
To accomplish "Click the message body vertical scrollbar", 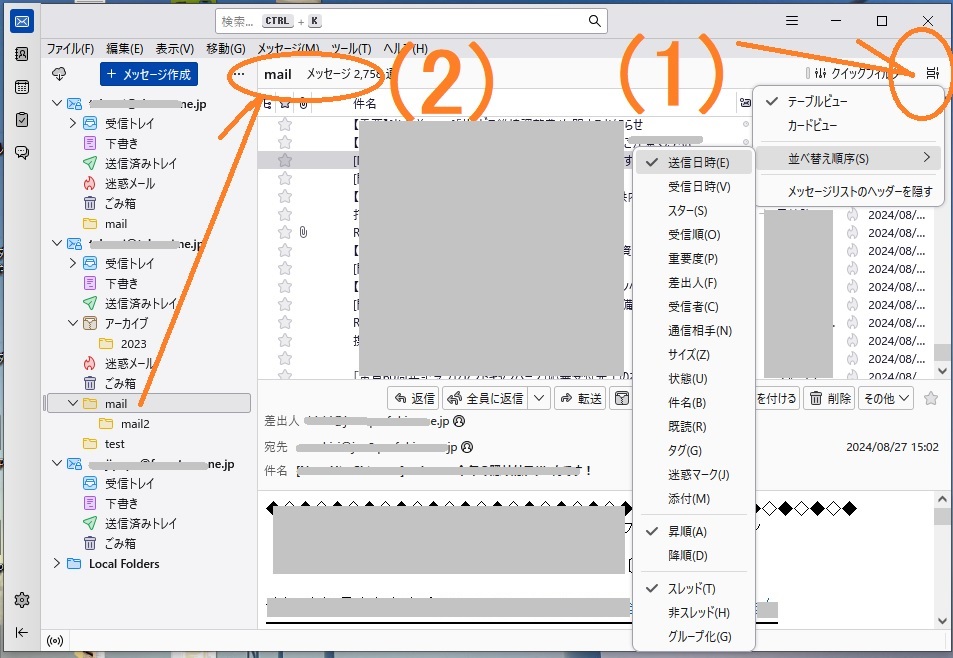I will [x=941, y=560].
